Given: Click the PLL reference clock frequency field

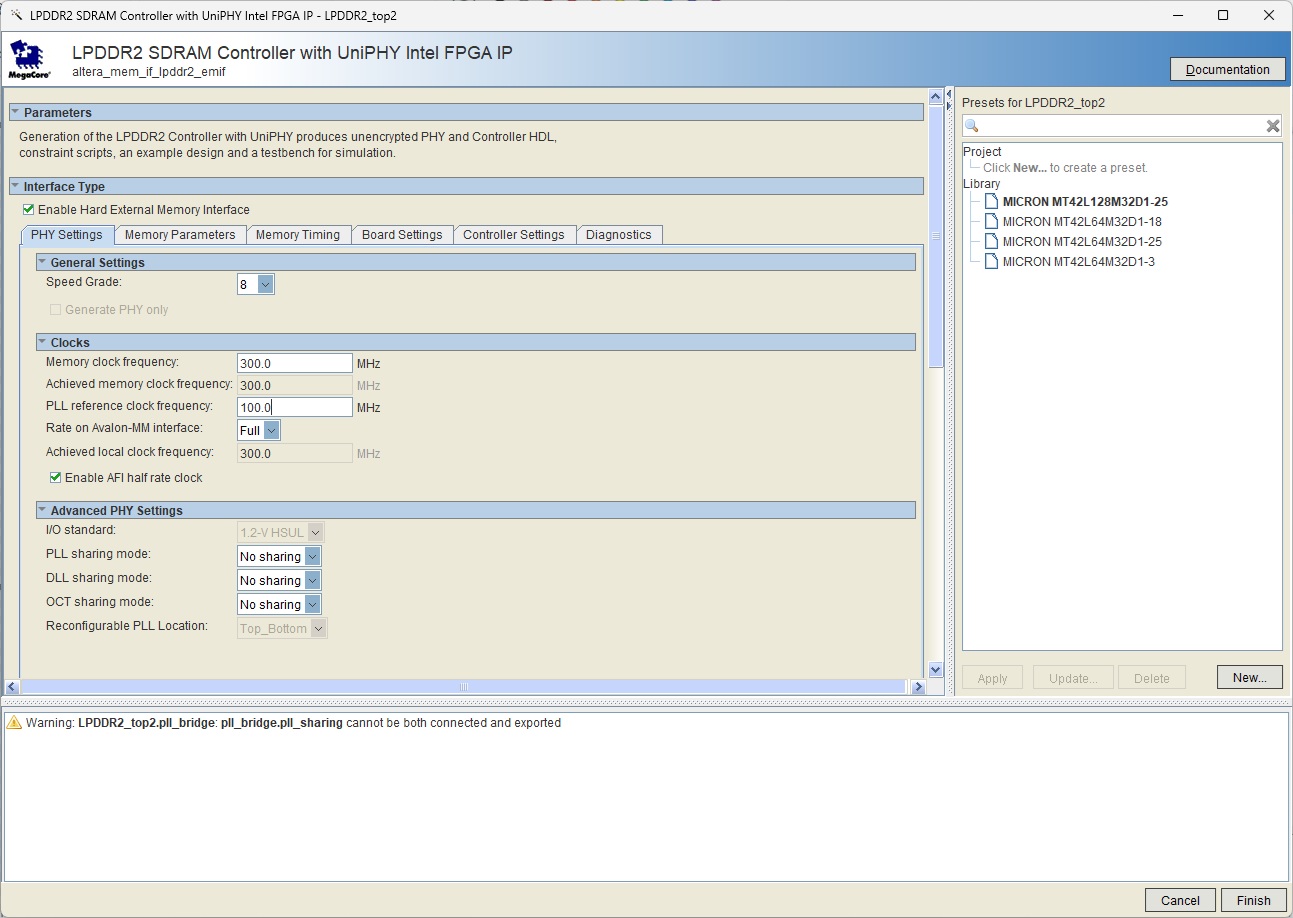Looking at the screenshot, I should coord(295,408).
